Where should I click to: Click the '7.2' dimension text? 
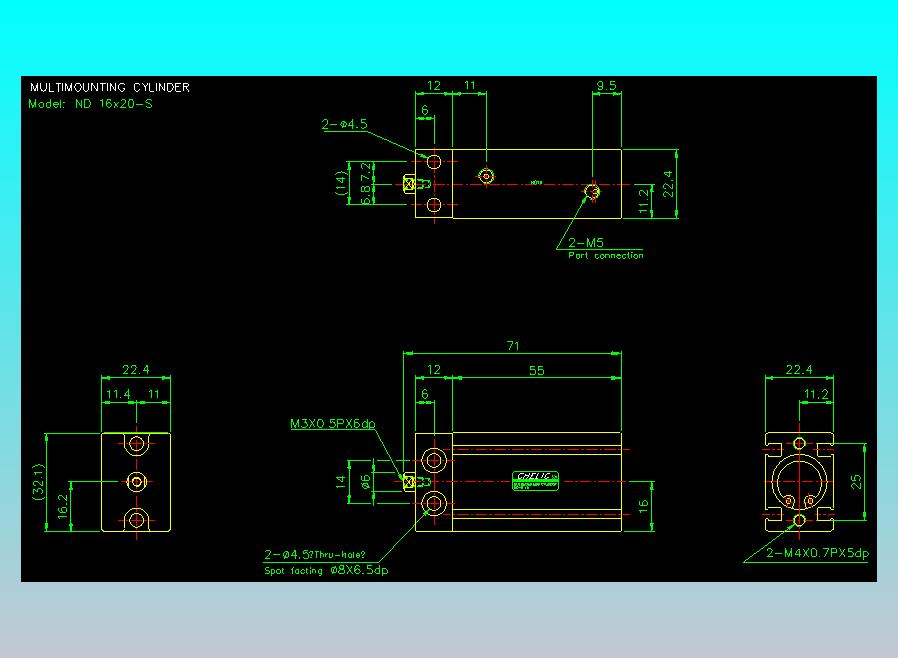click(x=365, y=172)
